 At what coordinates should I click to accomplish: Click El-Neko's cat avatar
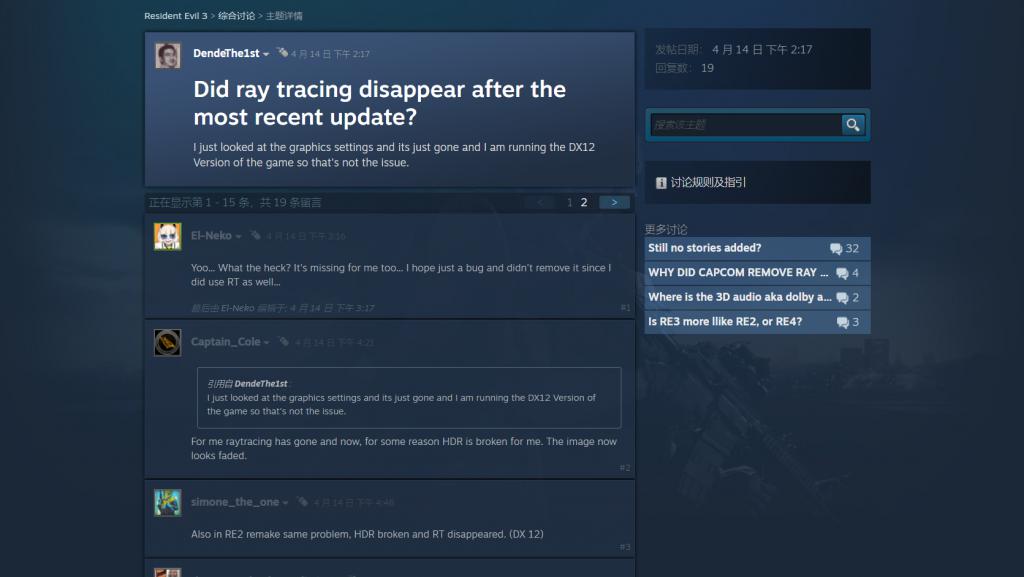(x=167, y=236)
